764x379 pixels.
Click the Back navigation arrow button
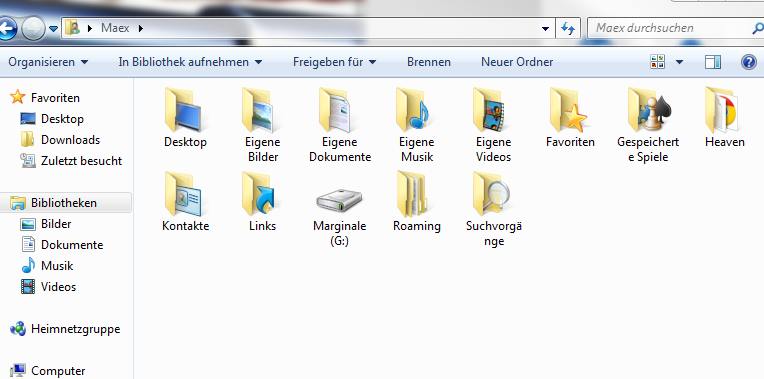7,28
